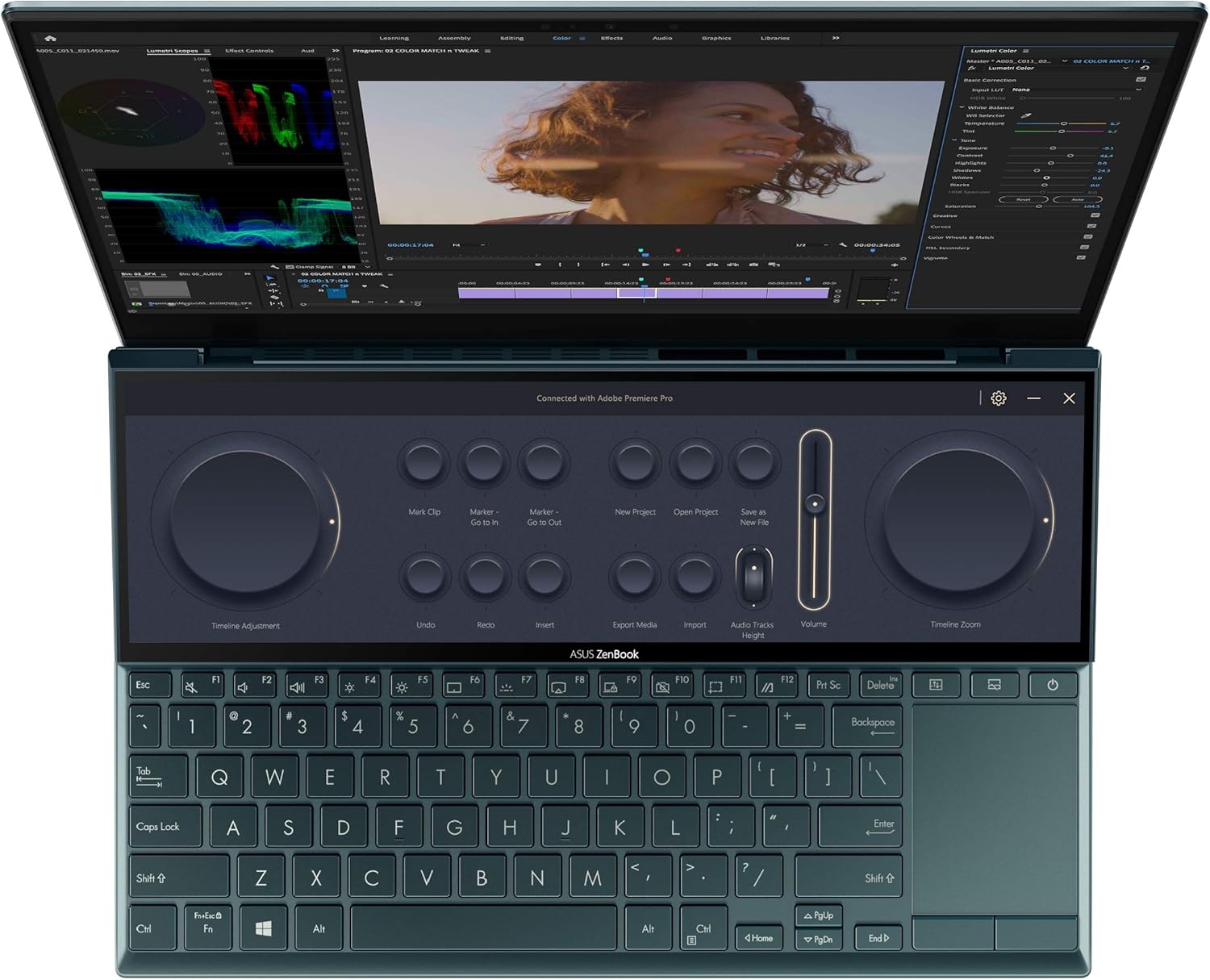Switch to the Editing workspace tab
1210x980 pixels.
(x=511, y=37)
